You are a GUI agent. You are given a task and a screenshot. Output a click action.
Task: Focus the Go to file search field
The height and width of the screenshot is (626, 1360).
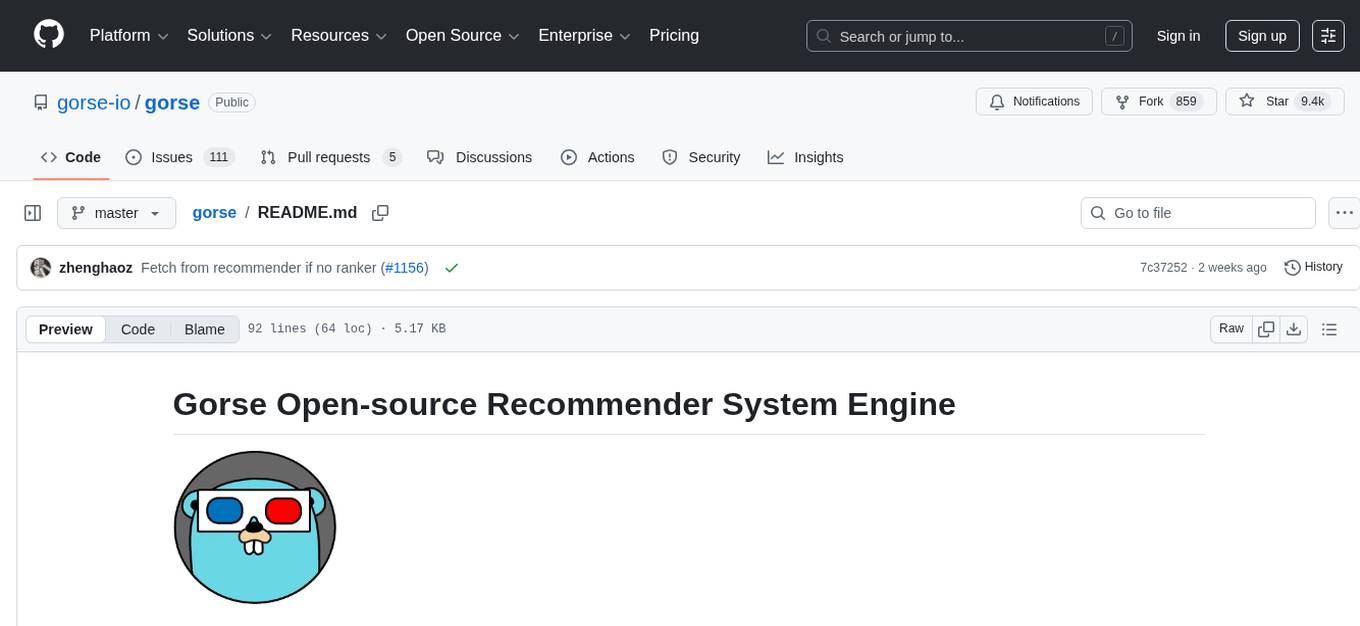[x=1198, y=213]
